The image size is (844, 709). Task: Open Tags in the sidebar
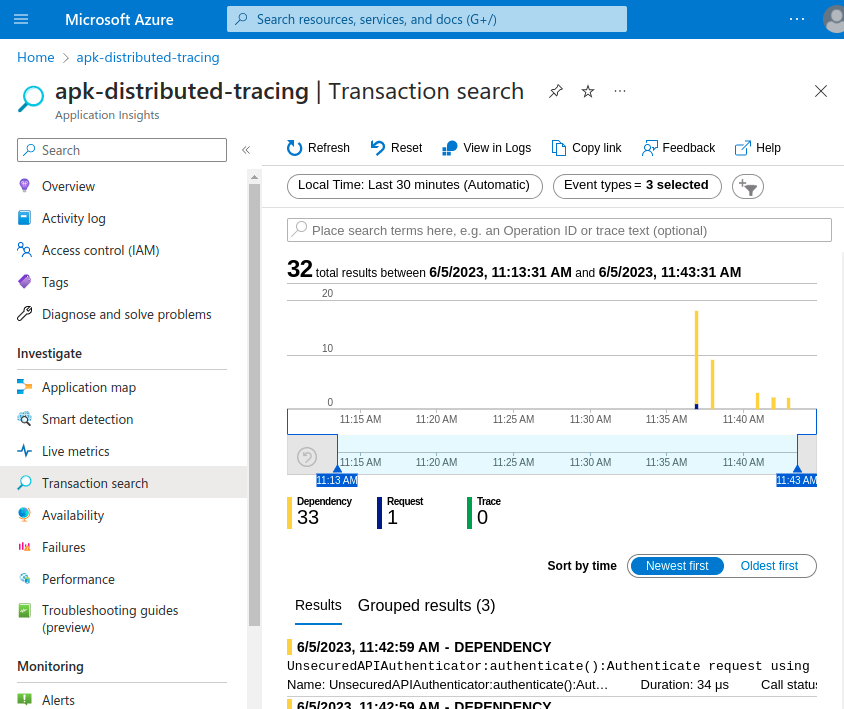(x=123, y=282)
